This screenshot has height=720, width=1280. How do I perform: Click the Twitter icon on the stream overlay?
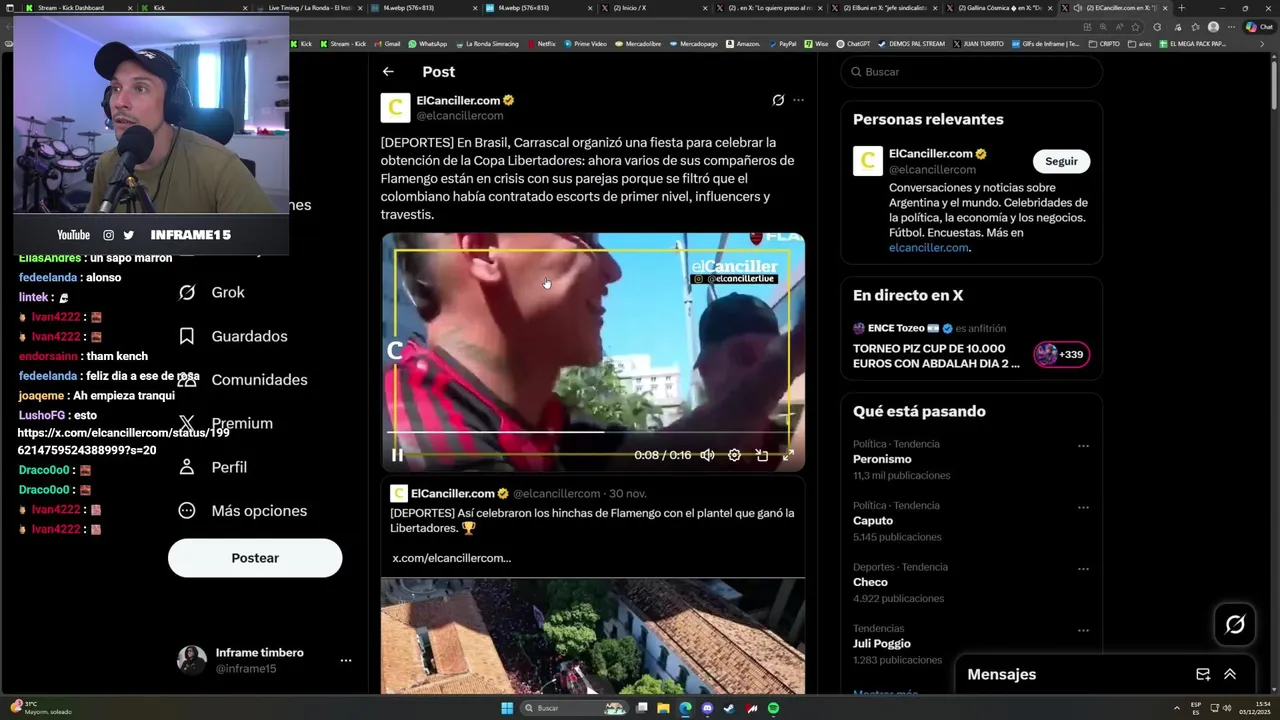point(128,235)
